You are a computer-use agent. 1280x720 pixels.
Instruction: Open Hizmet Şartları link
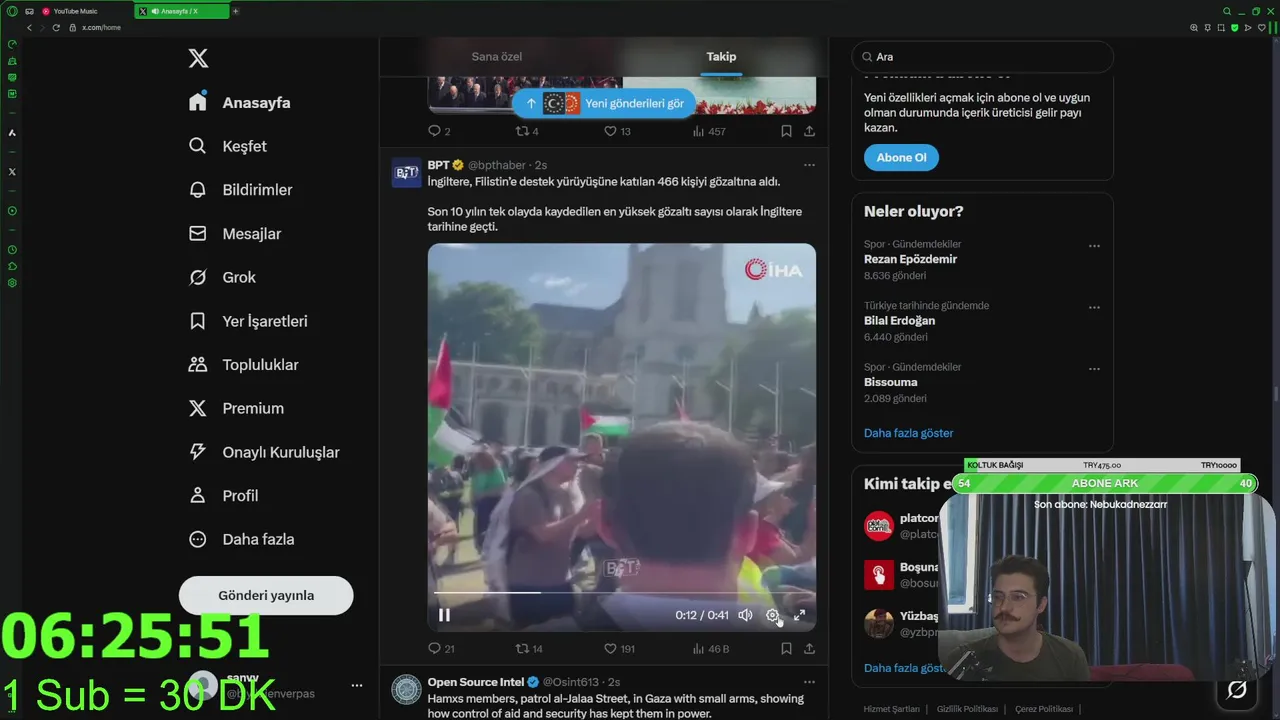click(892, 709)
